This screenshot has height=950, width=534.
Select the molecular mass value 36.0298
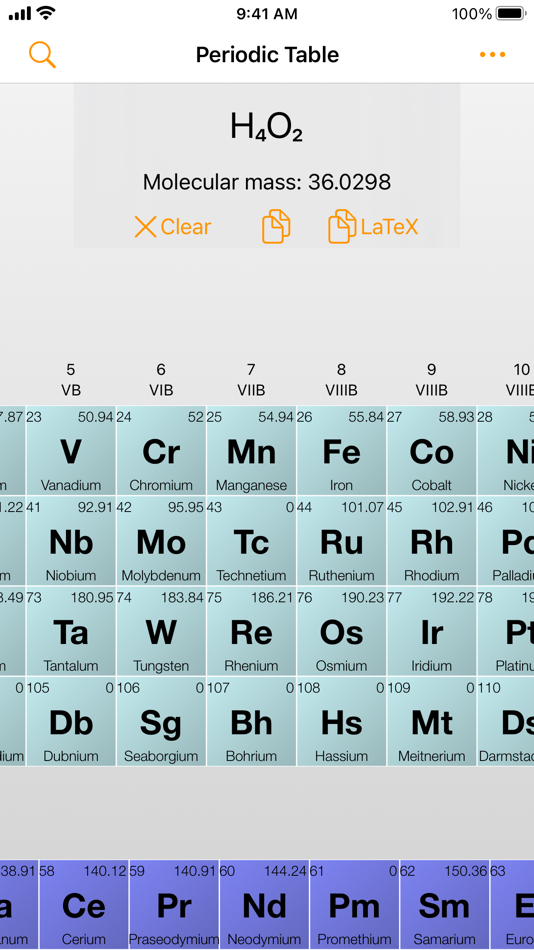tap(350, 182)
